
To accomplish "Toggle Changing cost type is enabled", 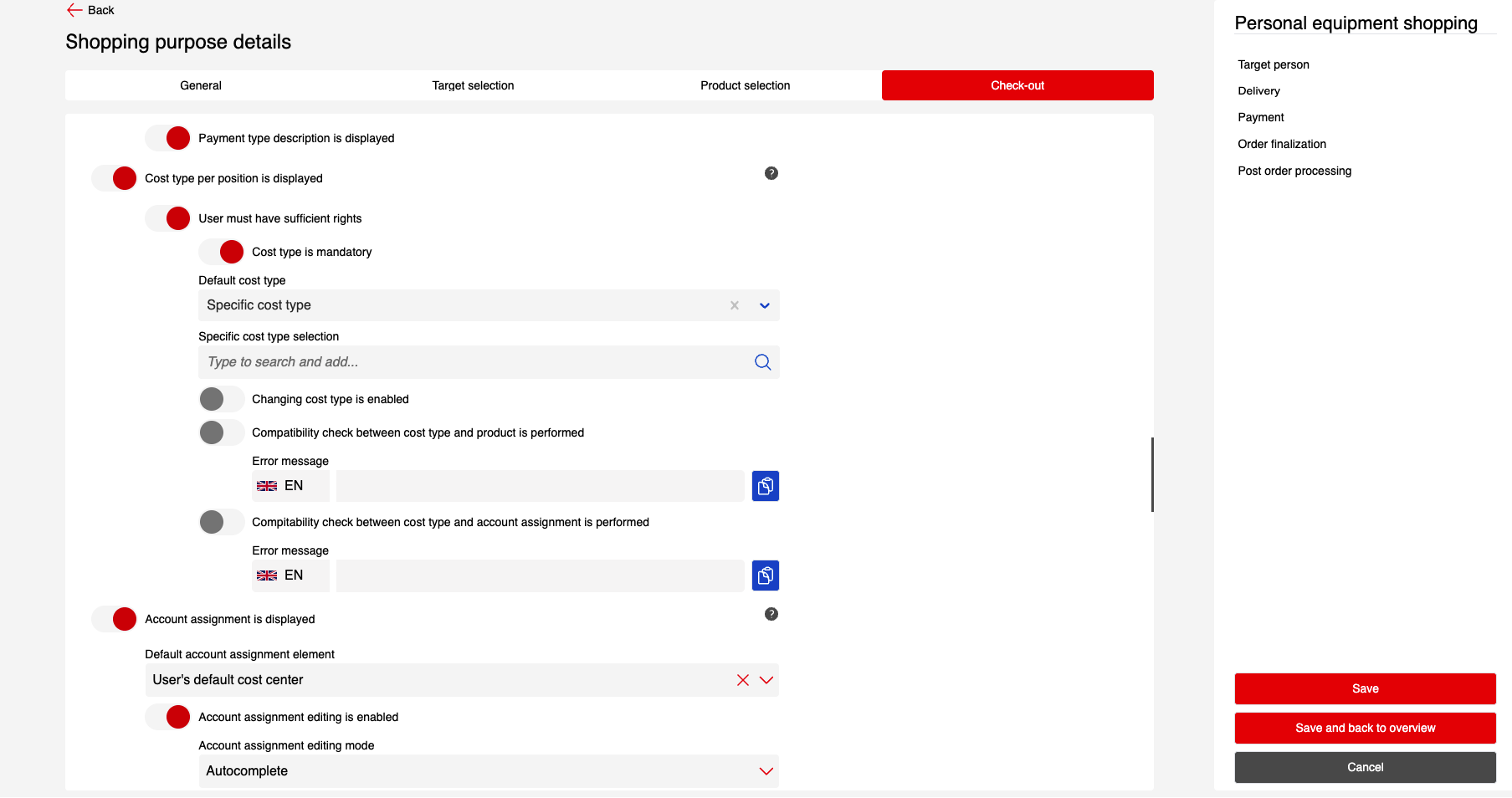I will (221, 399).
